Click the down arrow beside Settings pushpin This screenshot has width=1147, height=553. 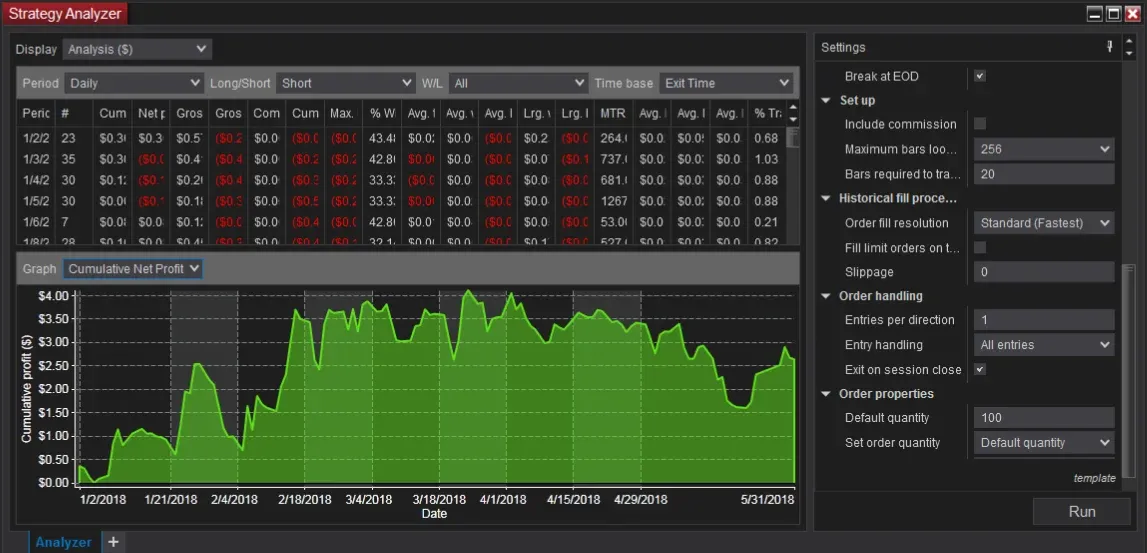pos(1129,53)
